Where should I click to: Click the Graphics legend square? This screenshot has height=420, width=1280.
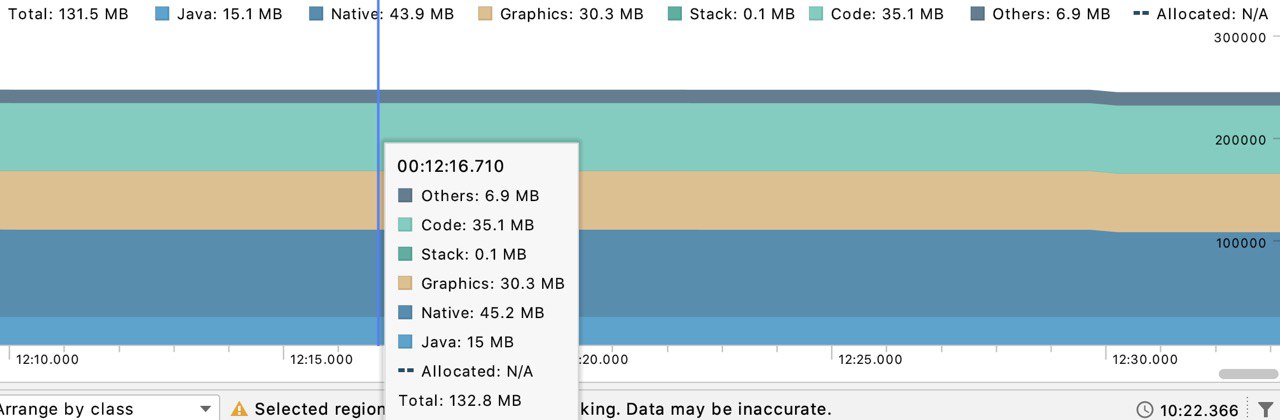coord(485,14)
